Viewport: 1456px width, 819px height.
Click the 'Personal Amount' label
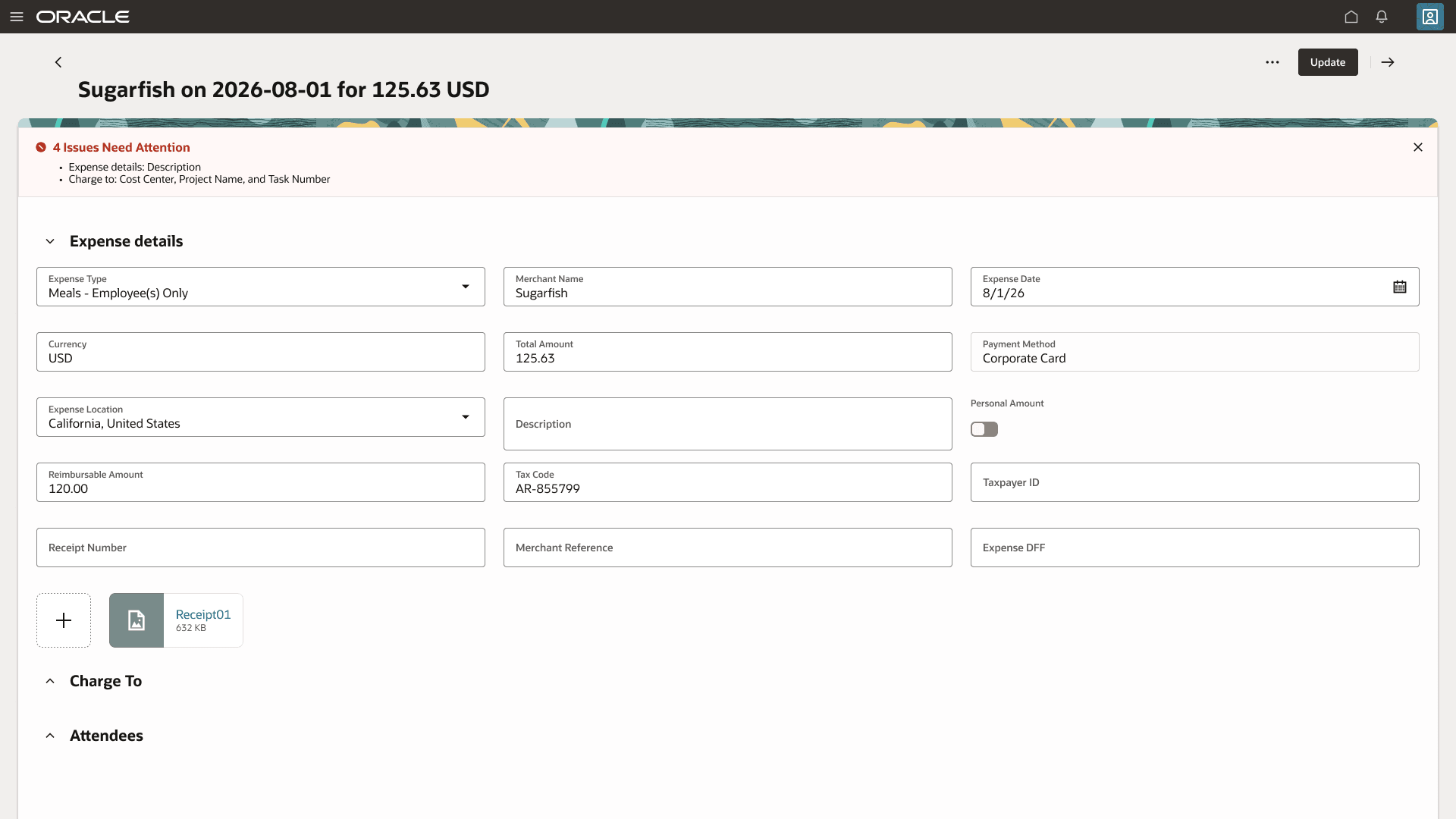[1007, 403]
